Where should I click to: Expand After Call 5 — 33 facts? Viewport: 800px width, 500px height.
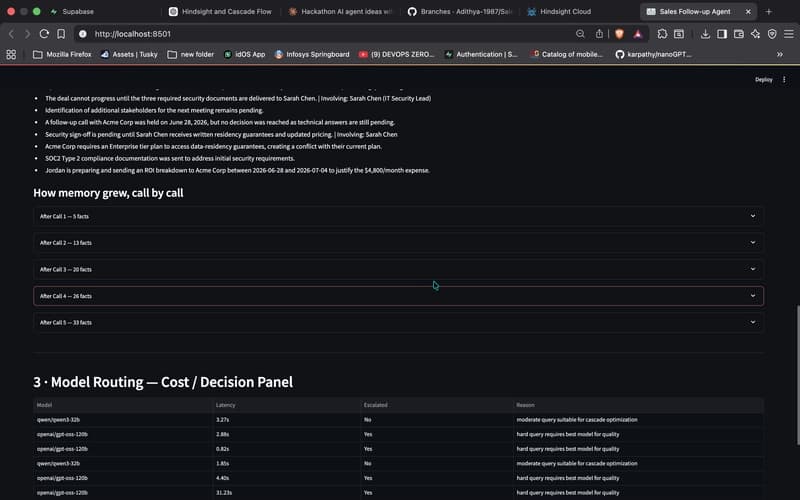[x=398, y=322]
